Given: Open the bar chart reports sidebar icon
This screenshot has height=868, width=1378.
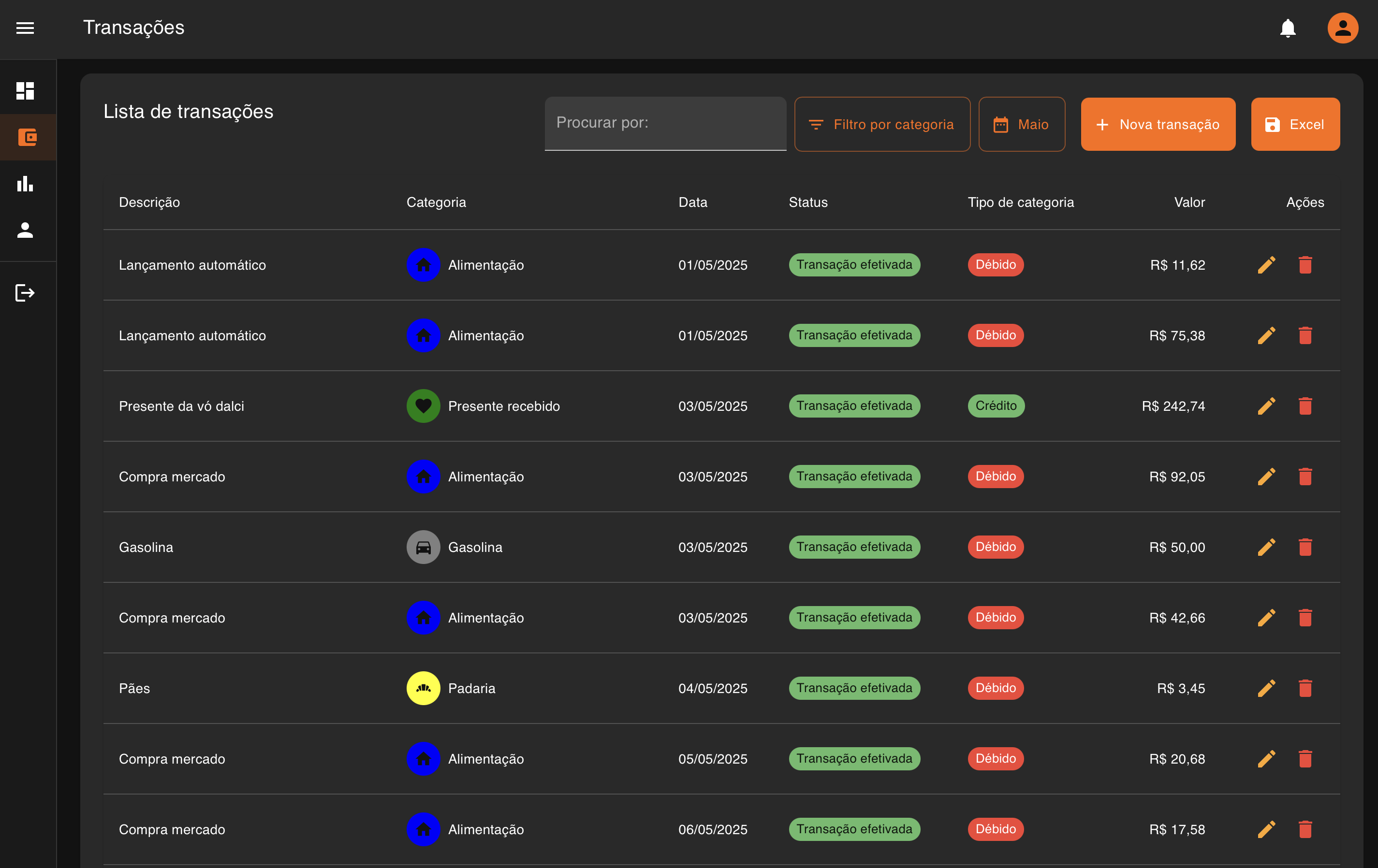Looking at the screenshot, I should (x=25, y=184).
